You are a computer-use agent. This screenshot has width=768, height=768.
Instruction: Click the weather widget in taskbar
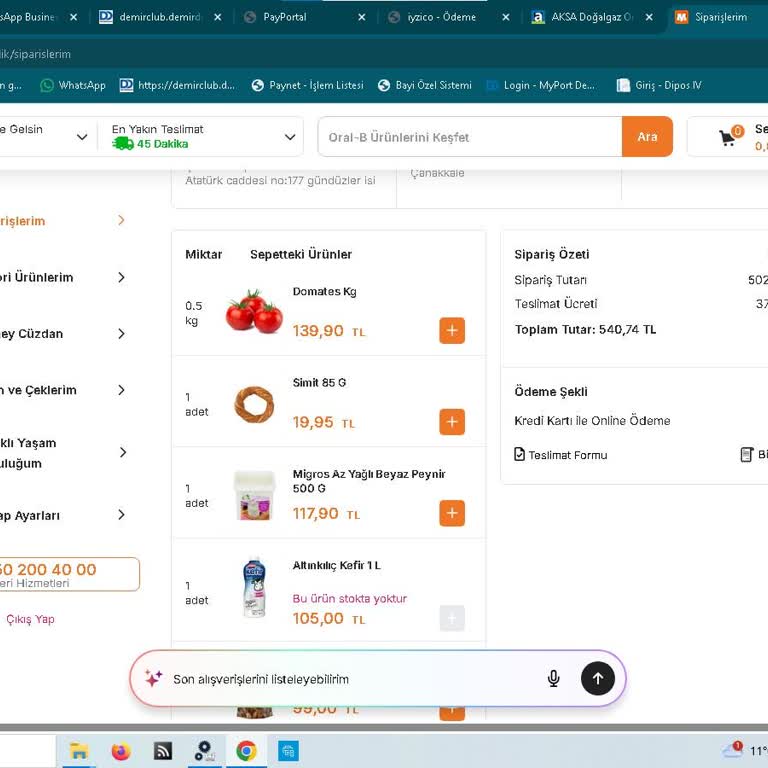pyautogui.click(x=745, y=750)
